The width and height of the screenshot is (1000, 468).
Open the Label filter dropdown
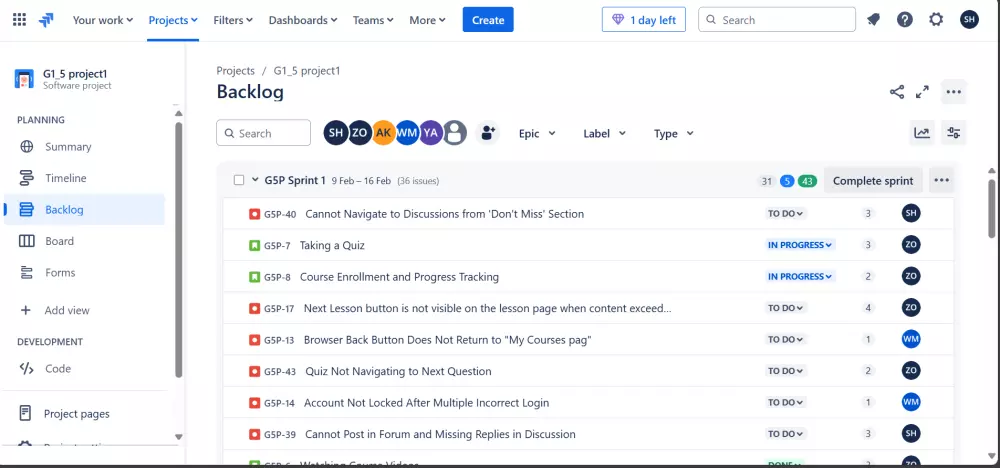605,133
